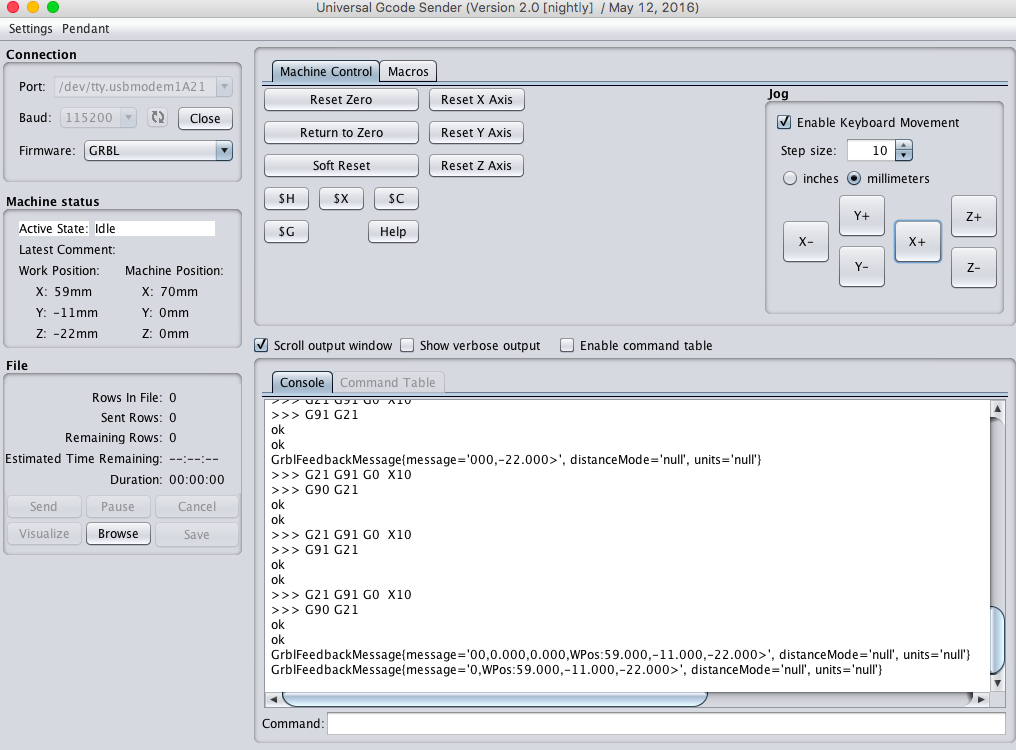This screenshot has width=1016, height=750.
Task: Click the Active State field
Action: pos(154,228)
